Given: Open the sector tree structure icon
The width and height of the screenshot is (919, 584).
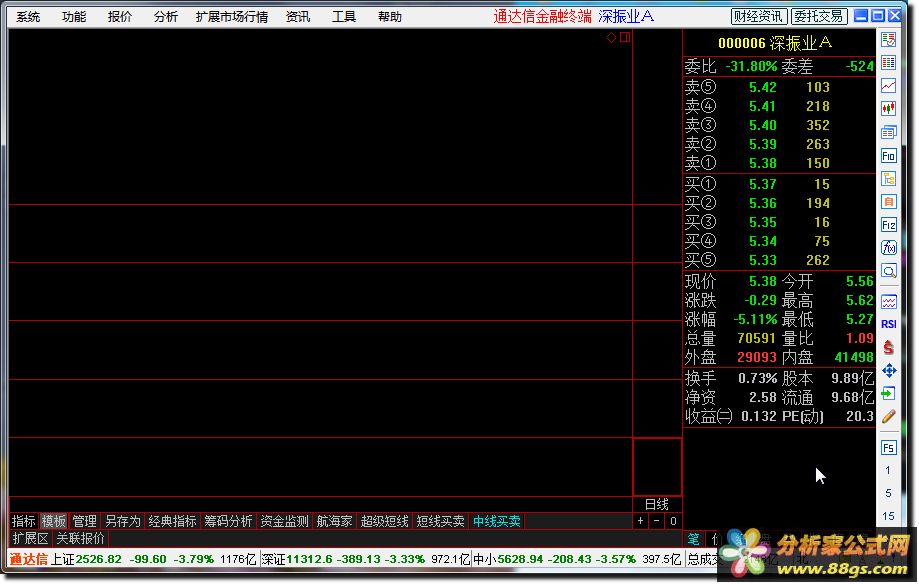Looking at the screenshot, I should 889,179.
